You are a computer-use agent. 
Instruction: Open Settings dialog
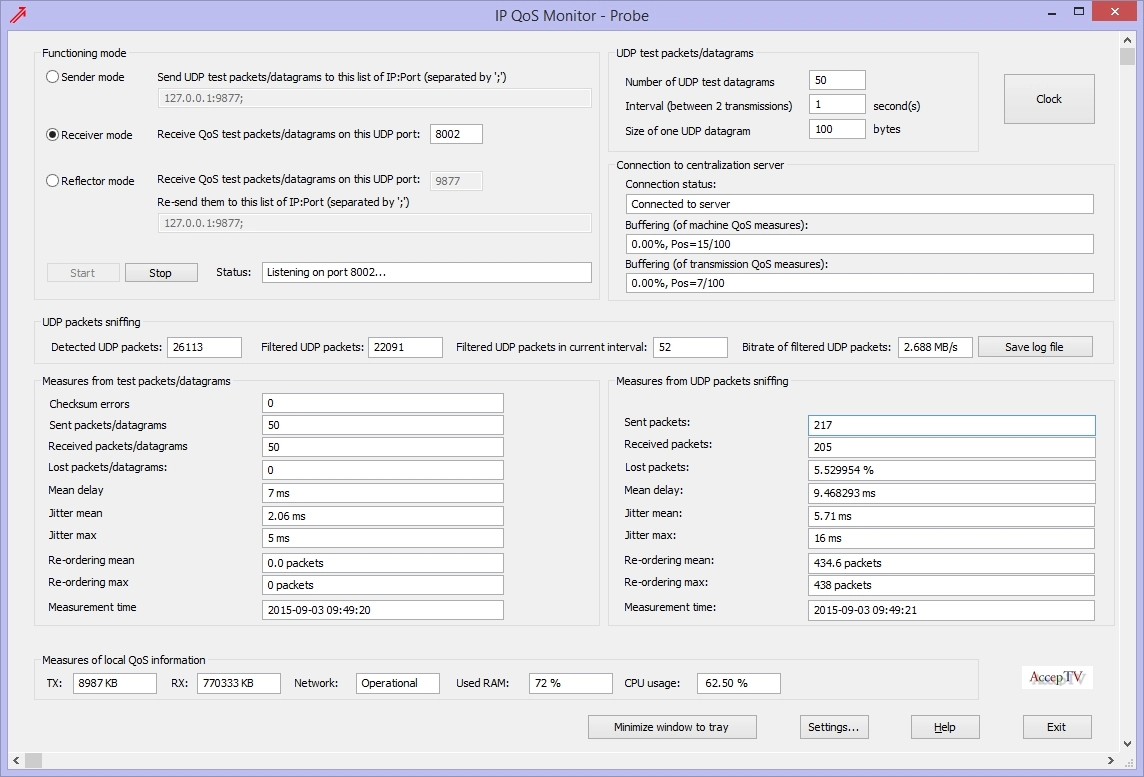[834, 727]
